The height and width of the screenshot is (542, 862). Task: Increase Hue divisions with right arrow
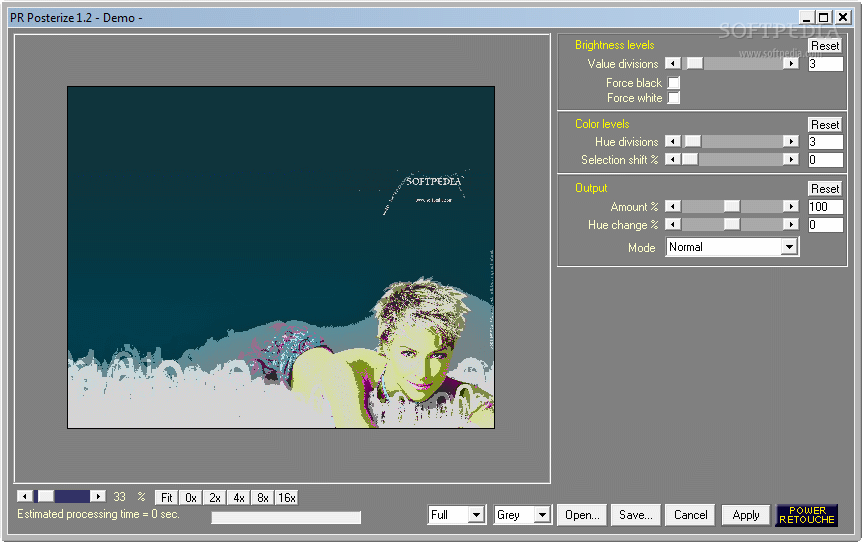(791, 142)
